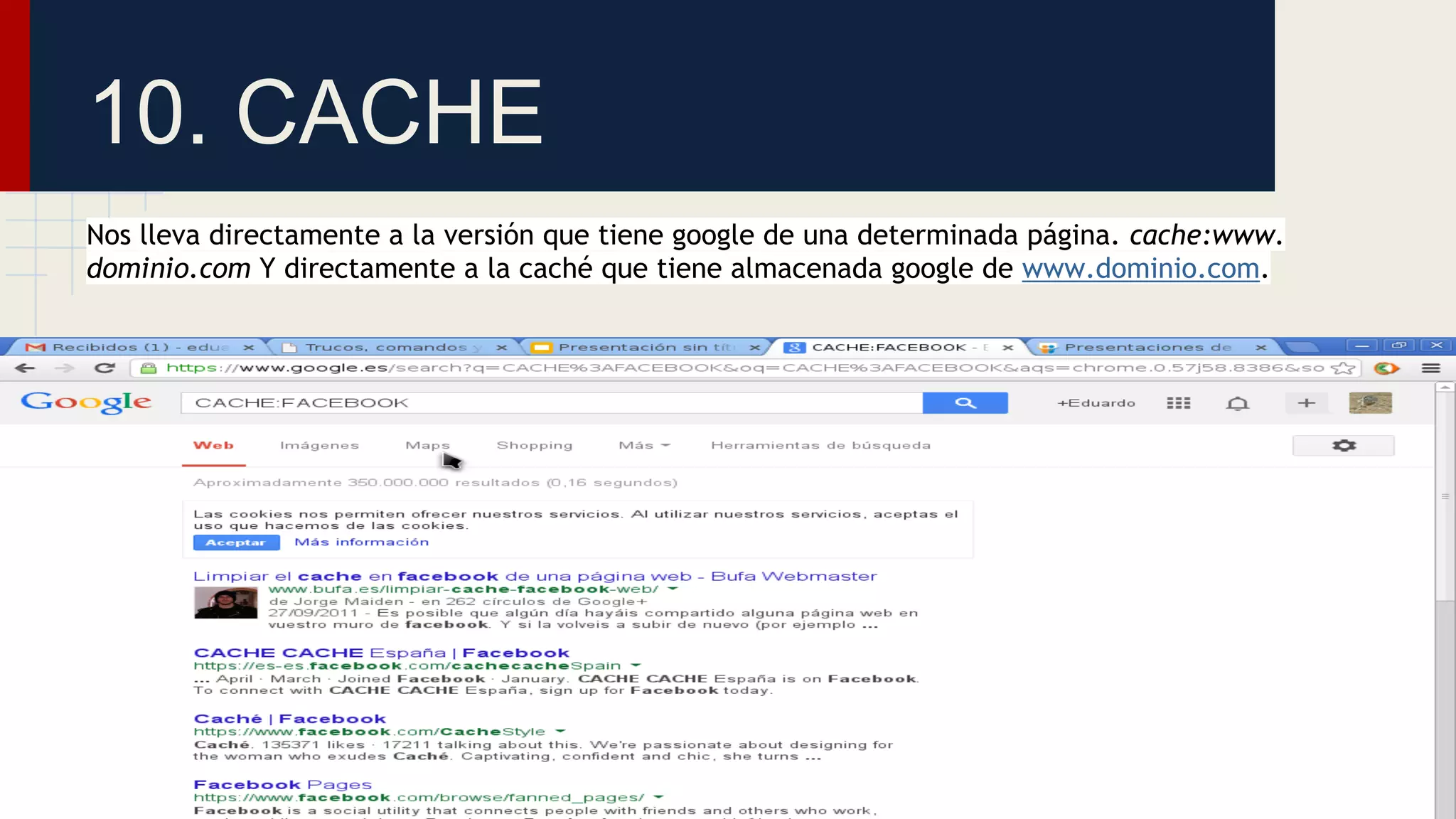
Task: Click +Eduardo profile link
Action: click(x=1096, y=403)
